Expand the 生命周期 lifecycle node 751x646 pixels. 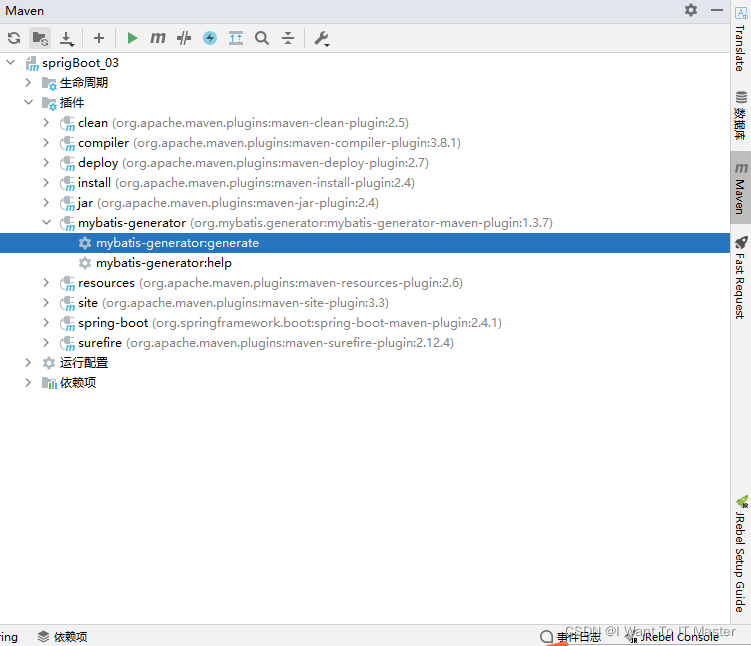tap(28, 82)
